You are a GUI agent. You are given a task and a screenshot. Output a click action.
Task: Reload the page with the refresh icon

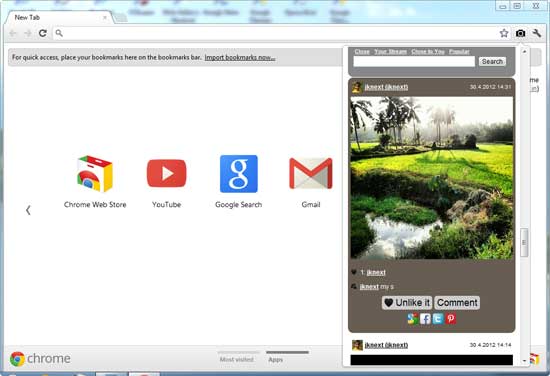43,33
